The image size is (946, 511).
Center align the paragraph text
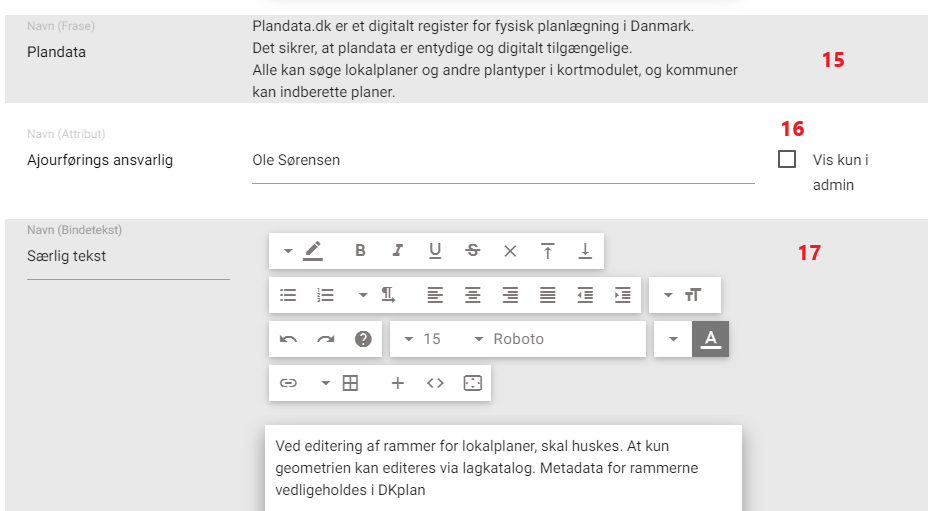click(472, 295)
